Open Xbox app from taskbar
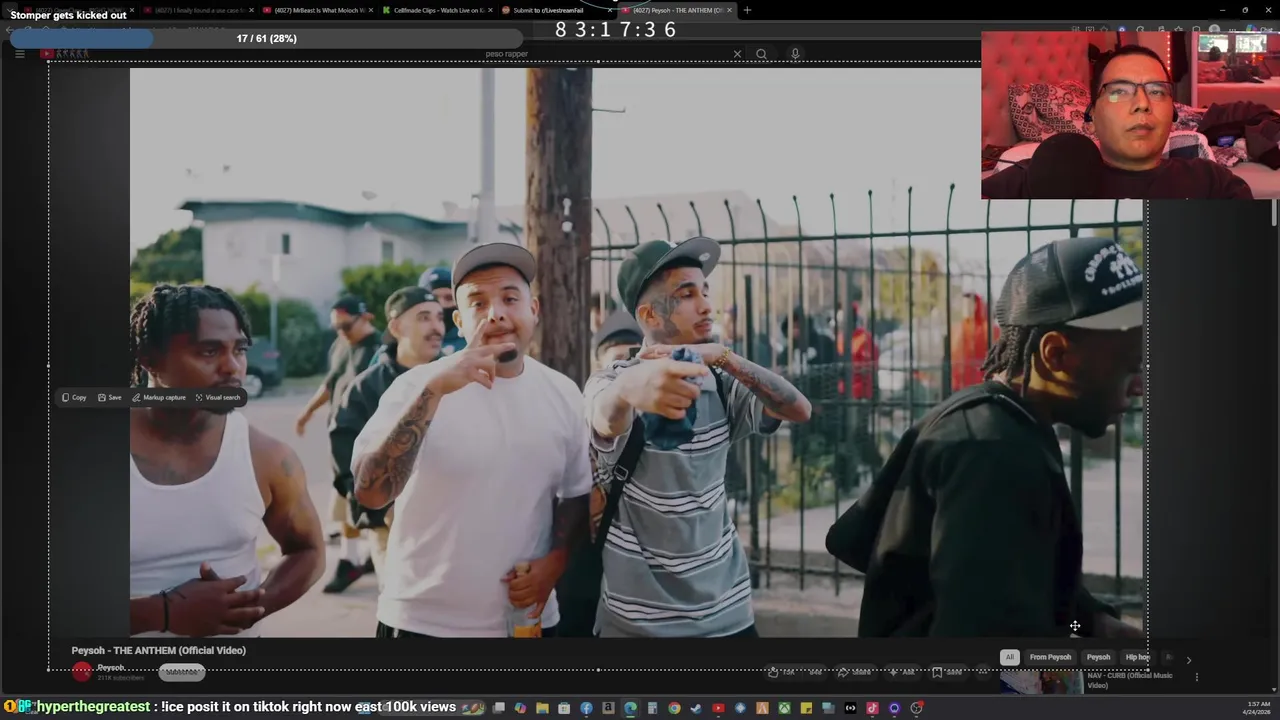The height and width of the screenshot is (720, 1280). click(784, 708)
